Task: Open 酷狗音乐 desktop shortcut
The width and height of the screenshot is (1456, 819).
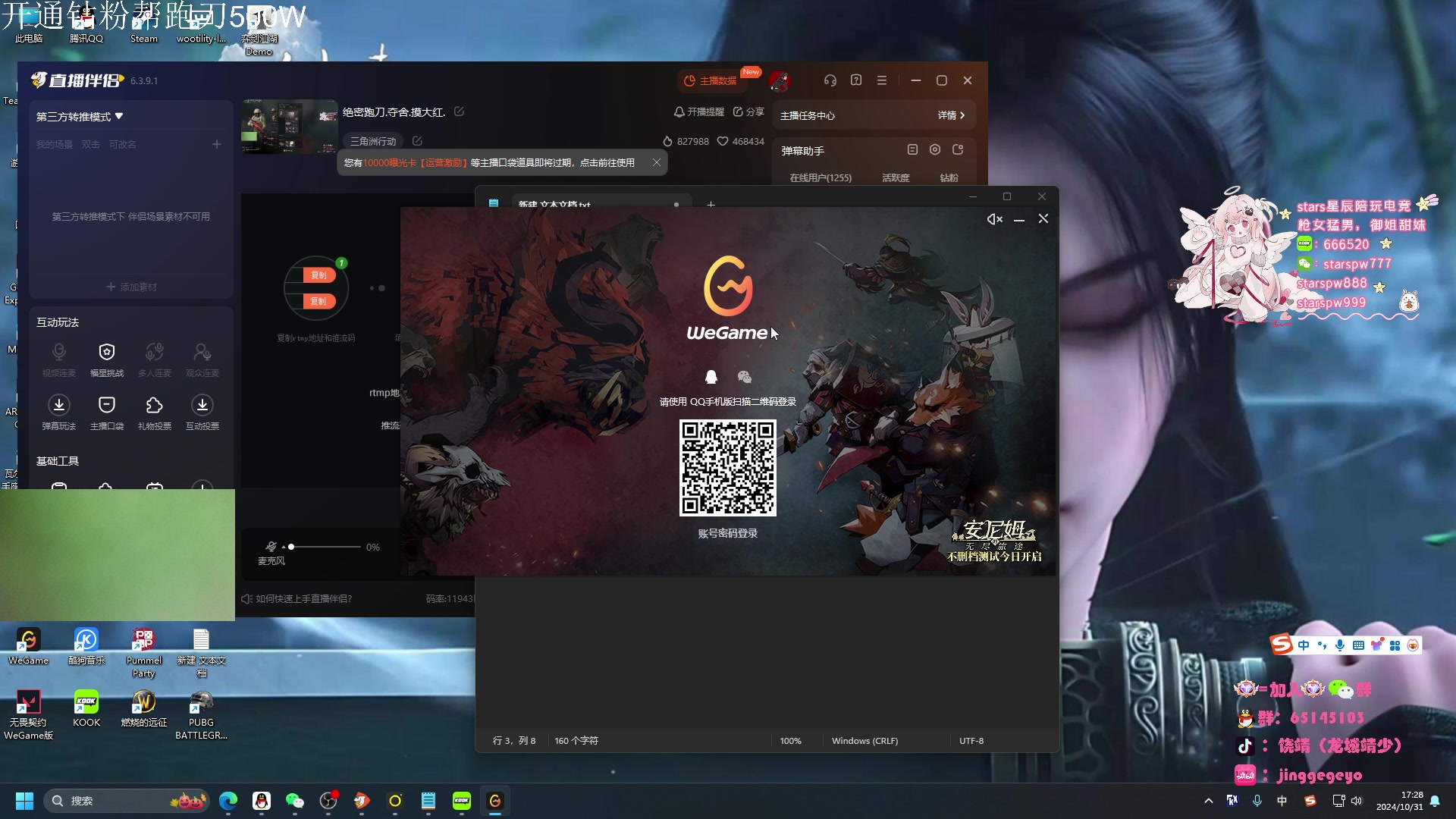Action: pyautogui.click(x=86, y=647)
